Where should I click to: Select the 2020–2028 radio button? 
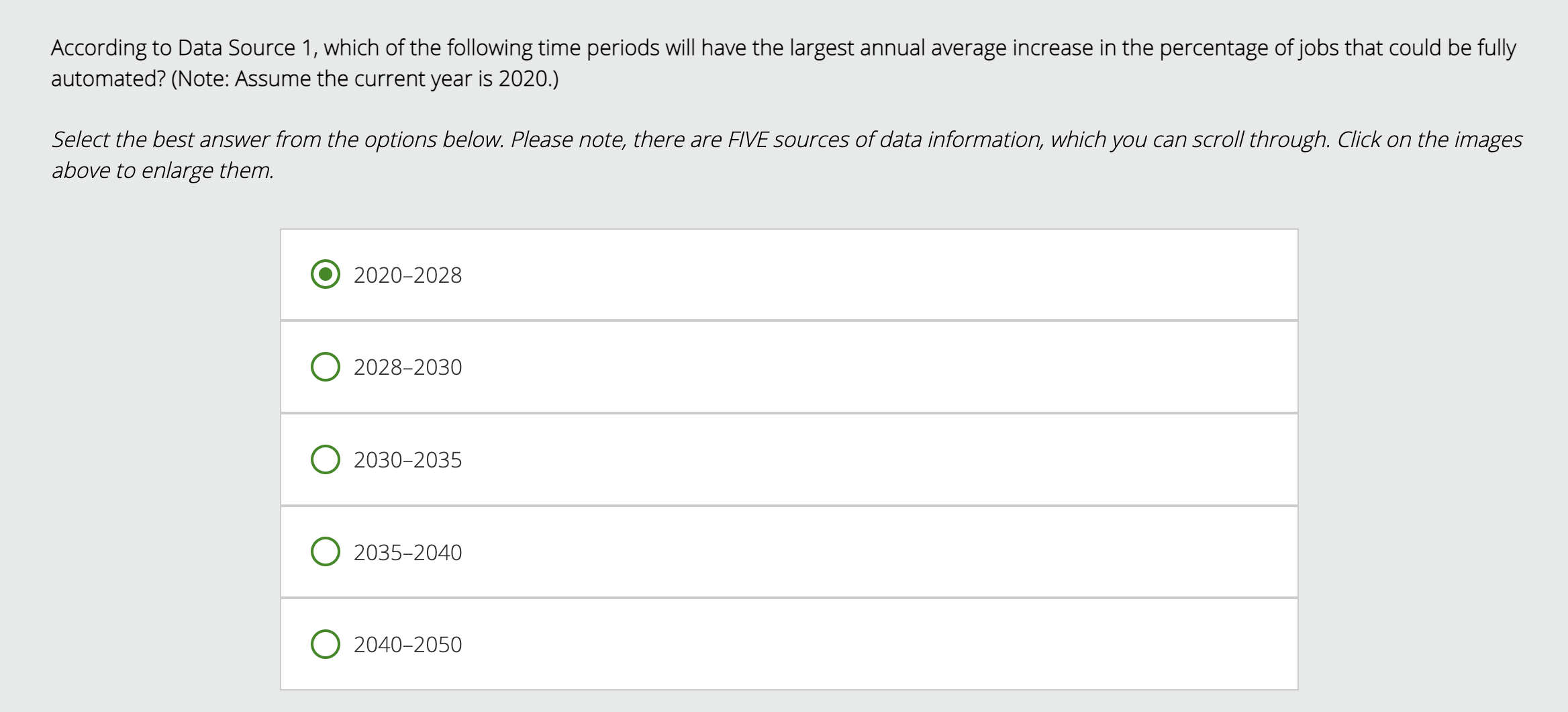(x=326, y=274)
